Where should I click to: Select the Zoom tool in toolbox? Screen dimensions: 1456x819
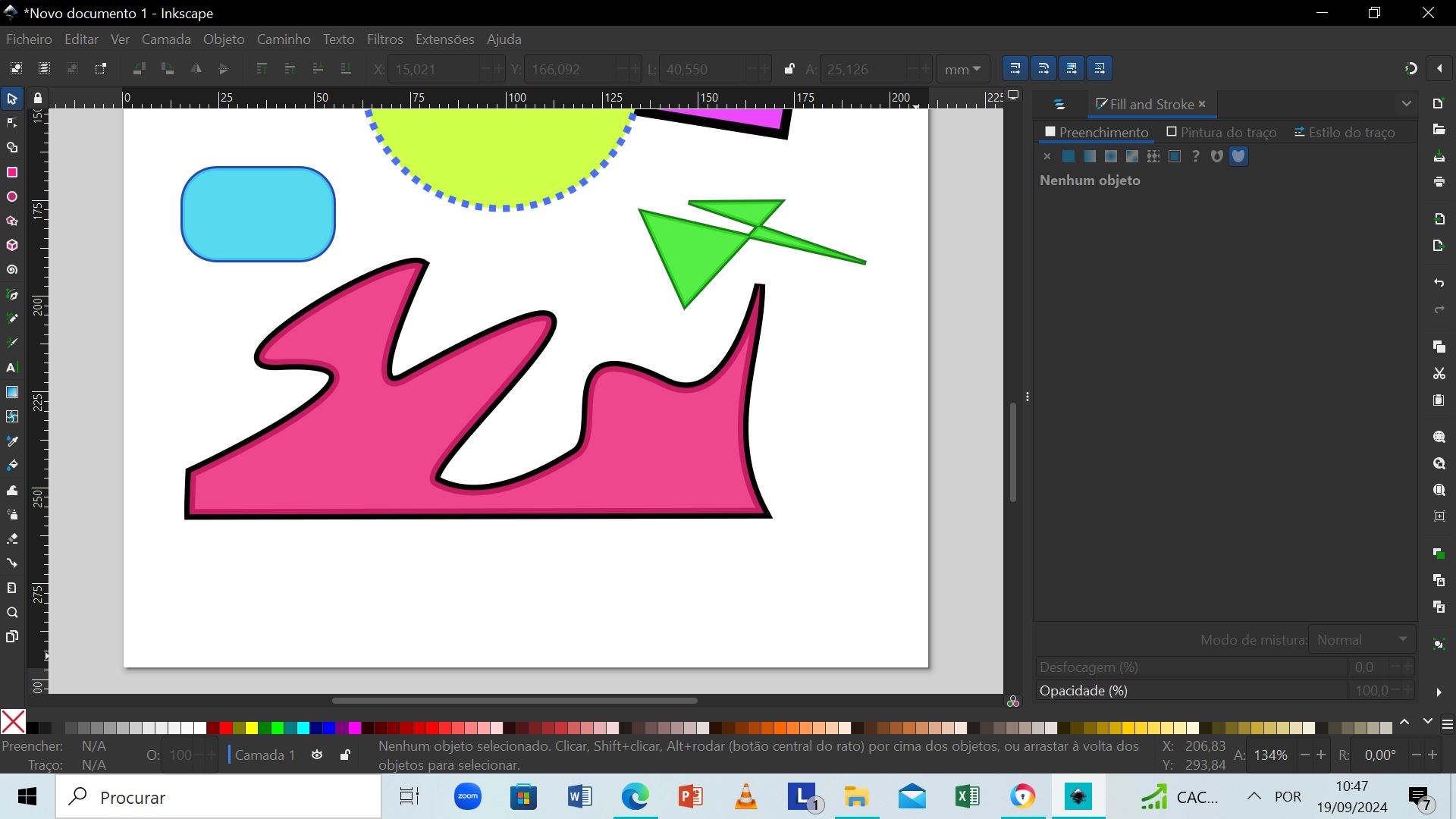[12, 613]
